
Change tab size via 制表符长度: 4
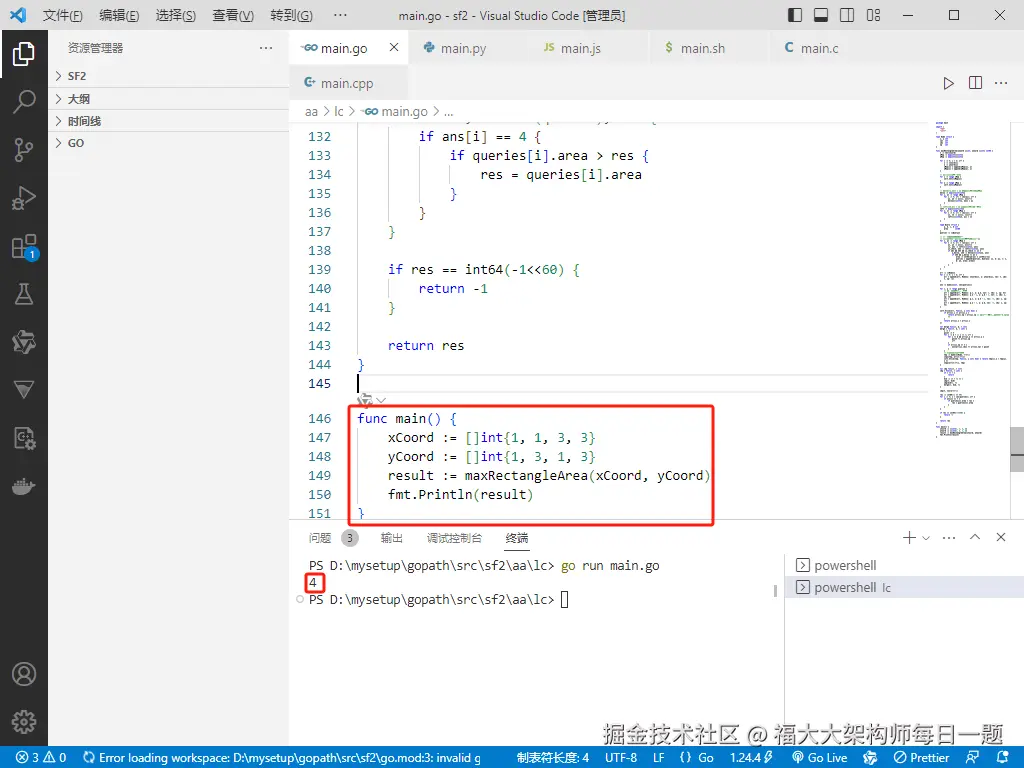point(552,758)
